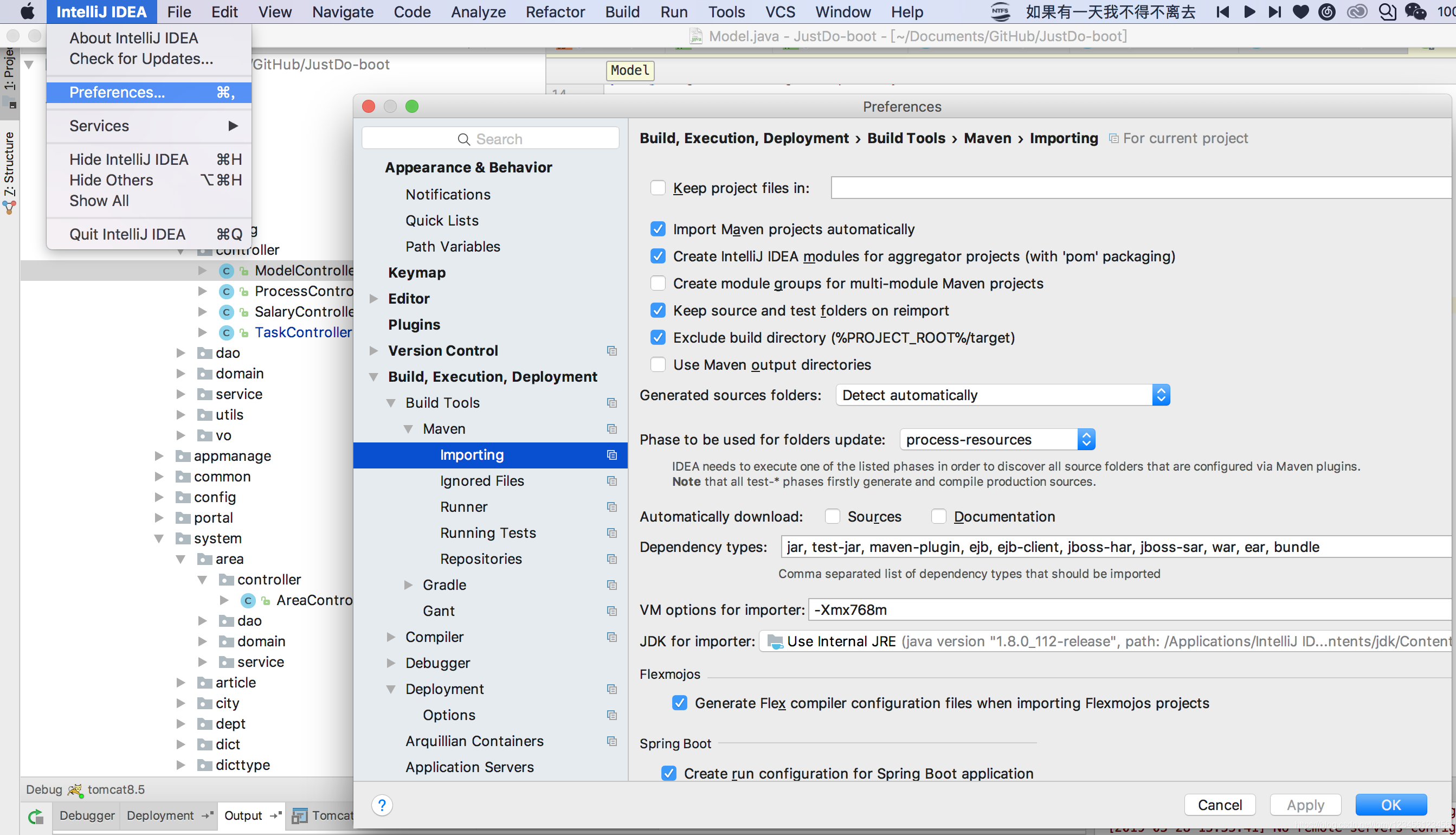The height and width of the screenshot is (835, 1456).
Task: Click the next track icon in menu bar
Action: tap(1274, 12)
